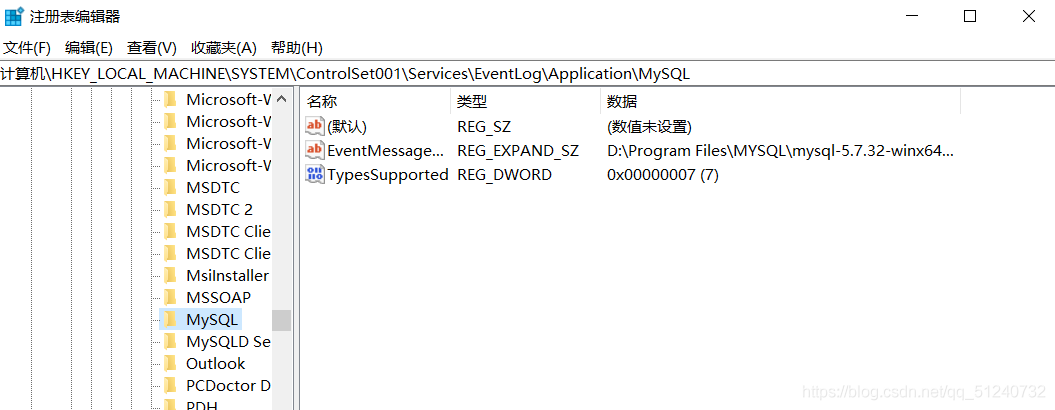
Task: Click the tree scrollbar up arrow
Action: pyautogui.click(x=282, y=99)
